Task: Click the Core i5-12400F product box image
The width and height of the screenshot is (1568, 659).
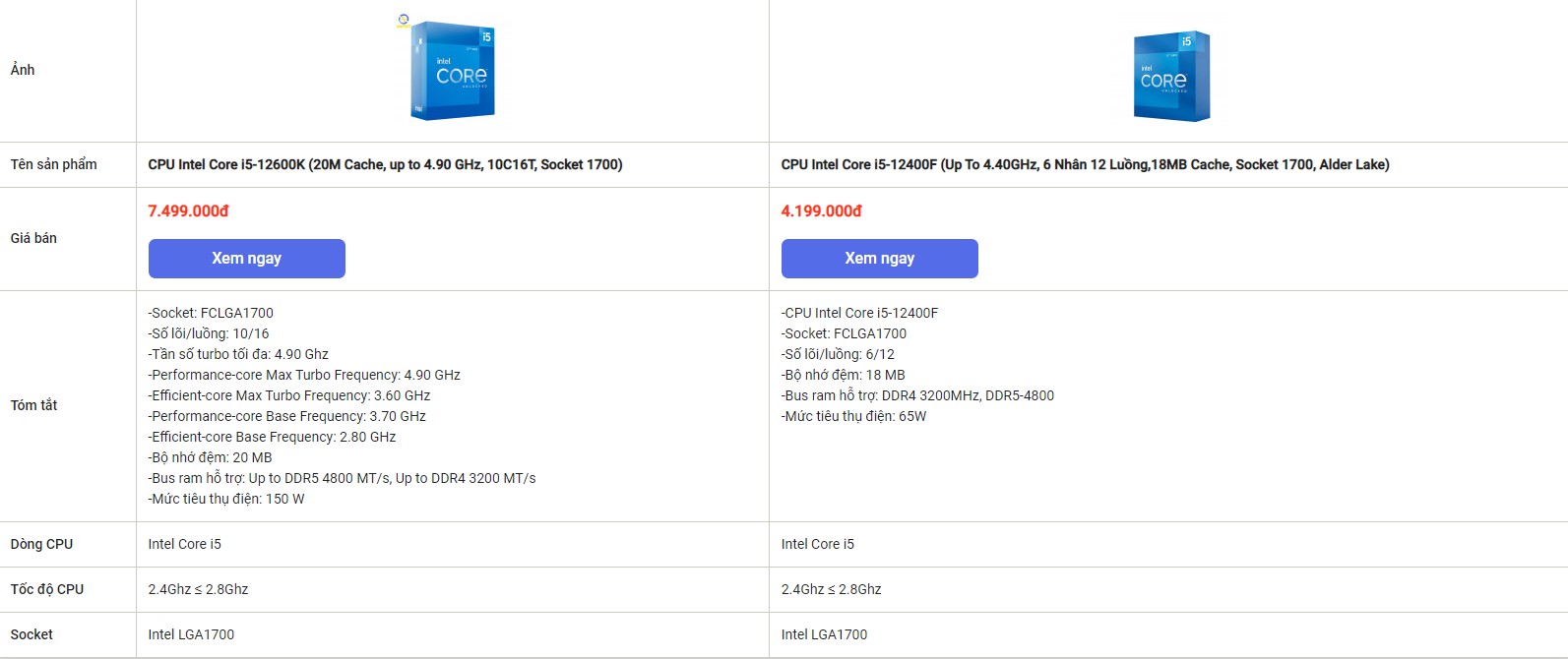Action: click(1170, 76)
